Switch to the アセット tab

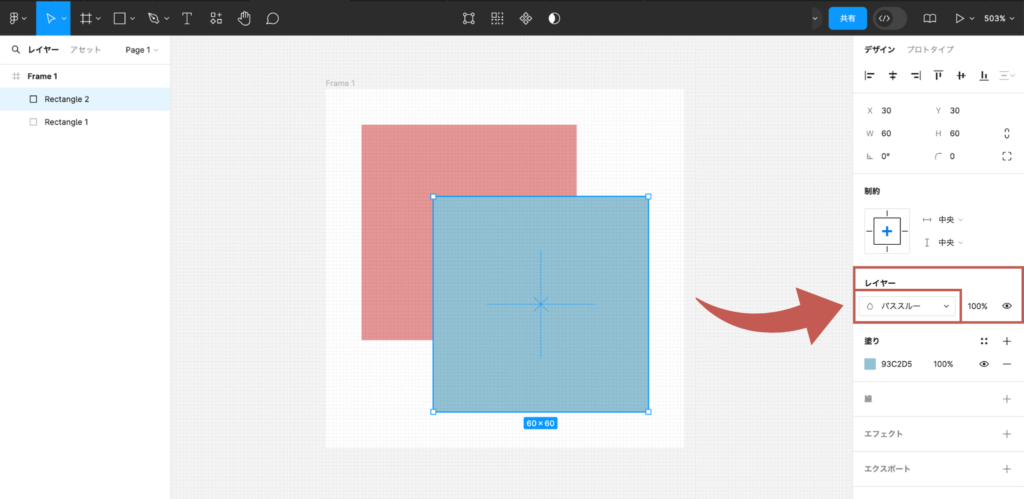85,49
